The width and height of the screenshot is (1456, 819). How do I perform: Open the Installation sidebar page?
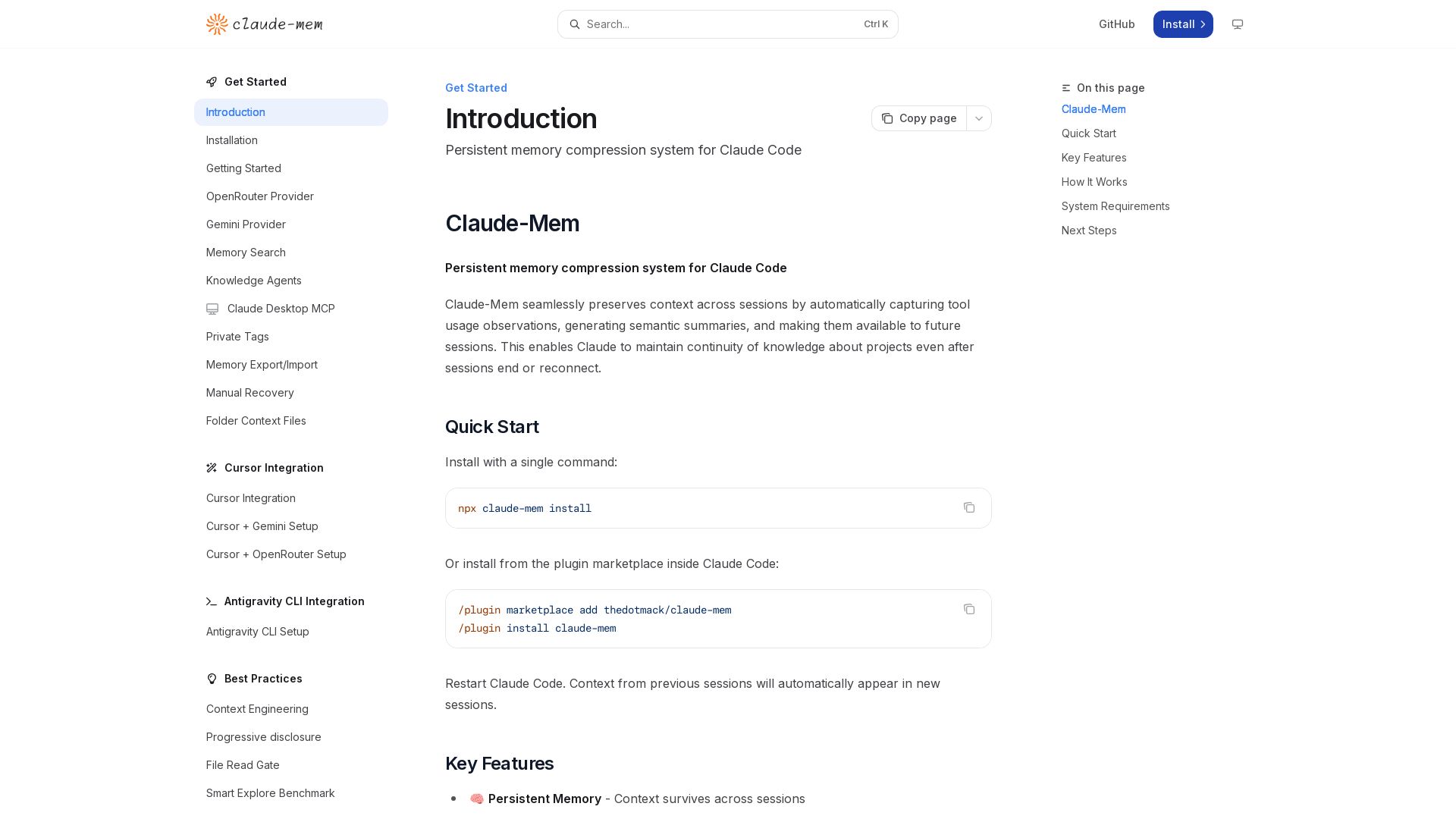click(291, 140)
